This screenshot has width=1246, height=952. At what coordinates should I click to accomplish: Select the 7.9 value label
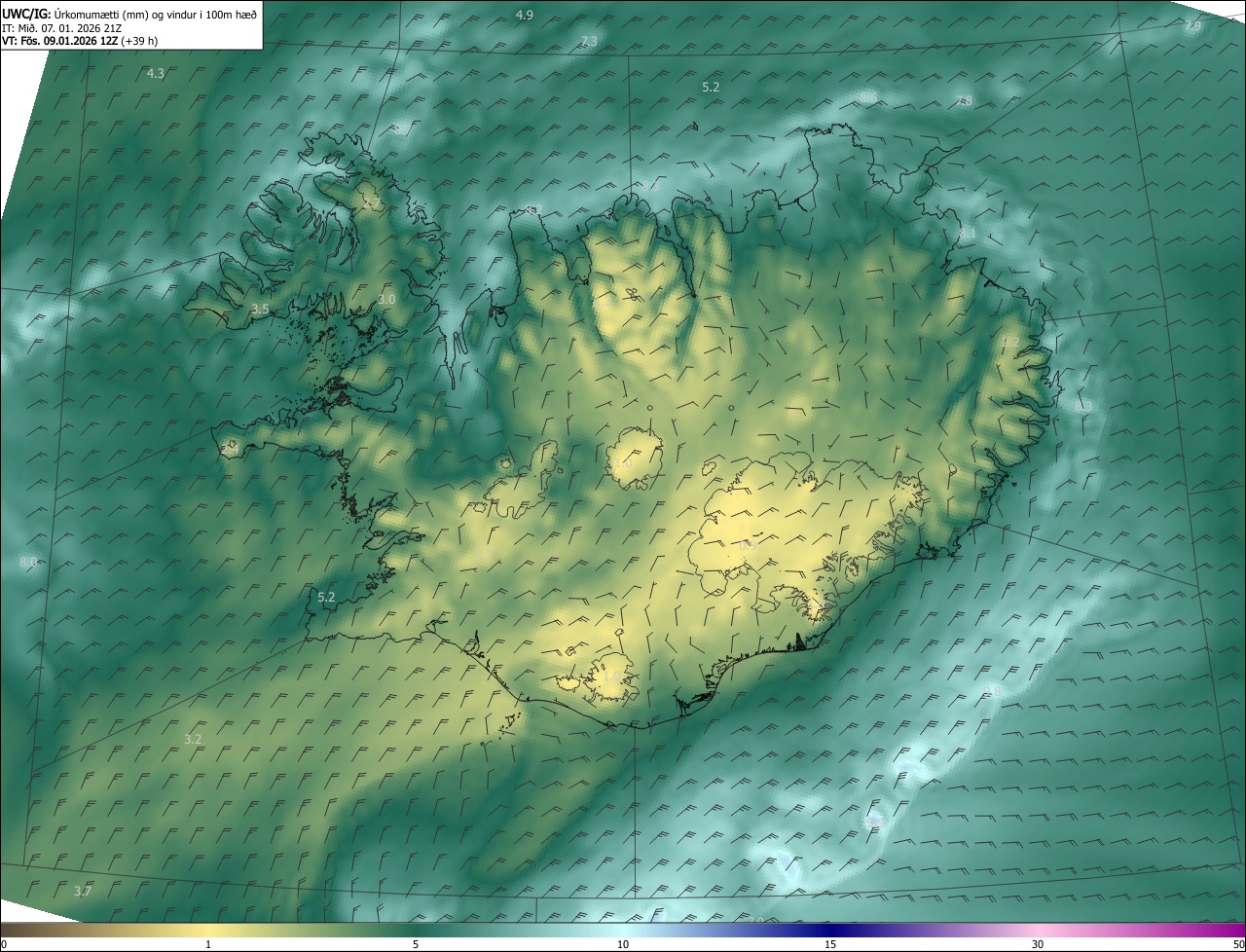[x=1192, y=26]
